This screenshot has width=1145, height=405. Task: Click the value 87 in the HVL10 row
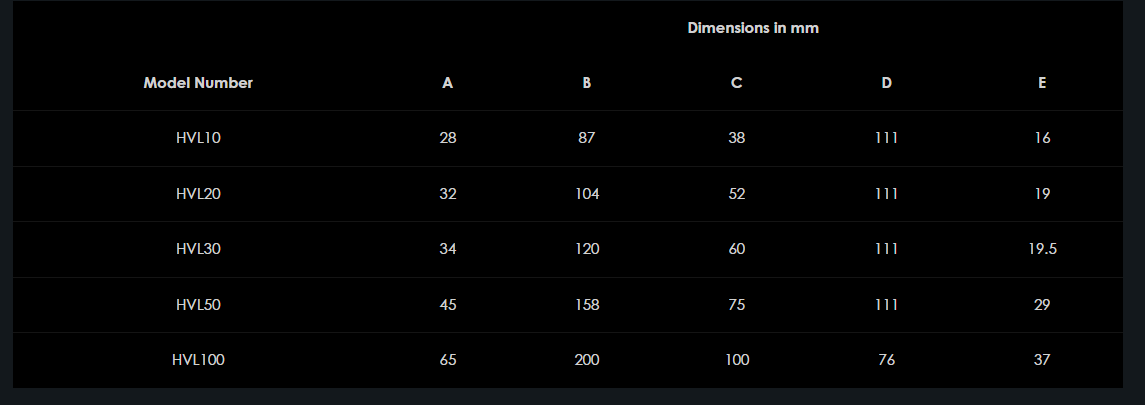pyautogui.click(x=587, y=138)
